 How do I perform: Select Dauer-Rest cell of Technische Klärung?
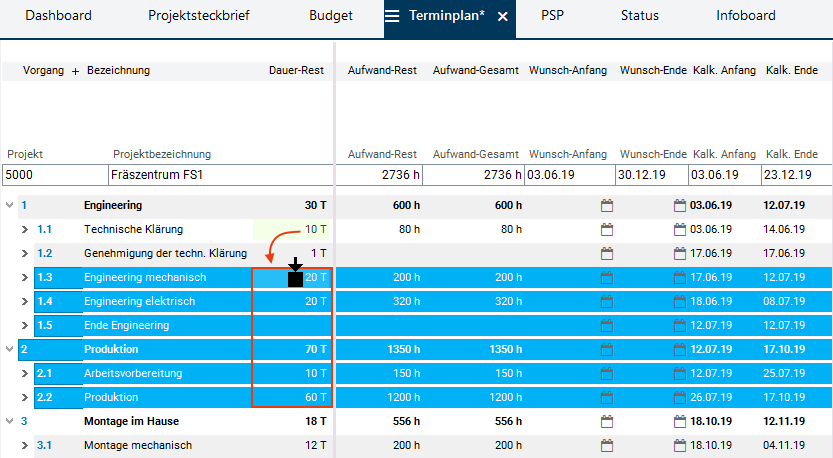coord(292,230)
